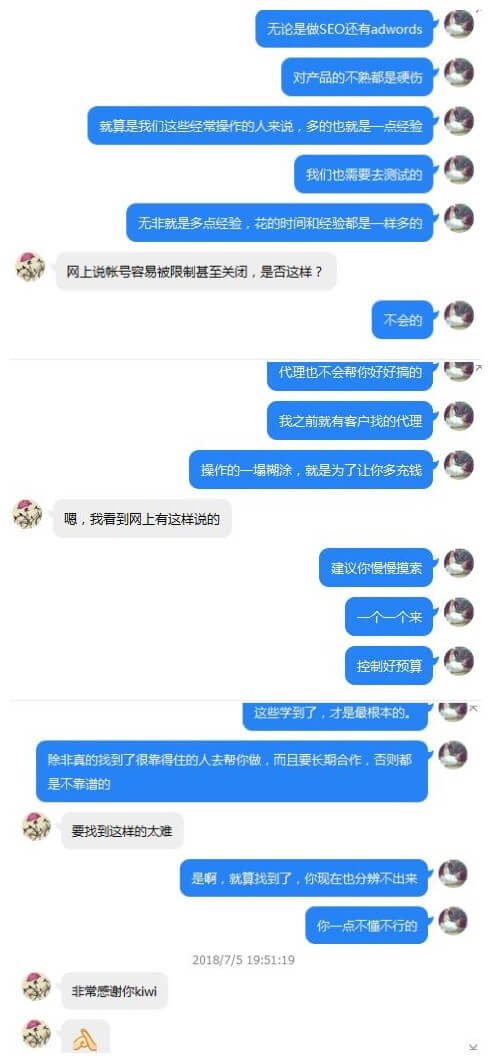The width and height of the screenshot is (492, 1063).
Task: Select the '对产品的不熟都是硬伤' message bubble
Action: click(358, 77)
